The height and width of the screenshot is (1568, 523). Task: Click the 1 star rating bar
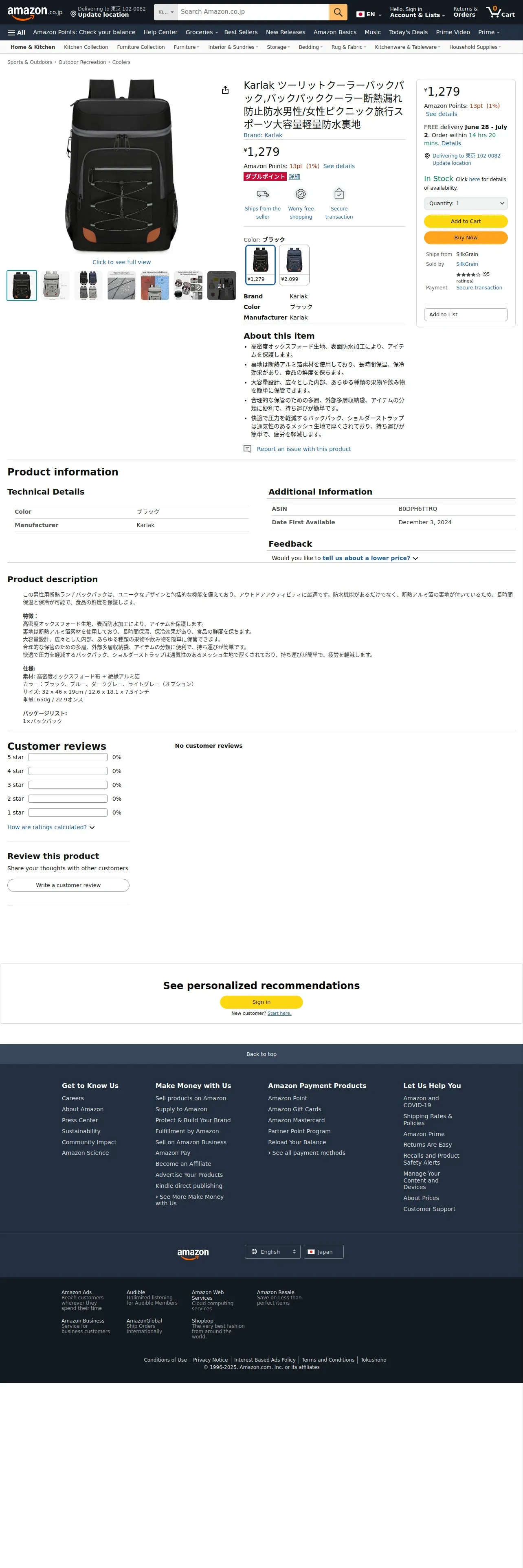[68, 813]
